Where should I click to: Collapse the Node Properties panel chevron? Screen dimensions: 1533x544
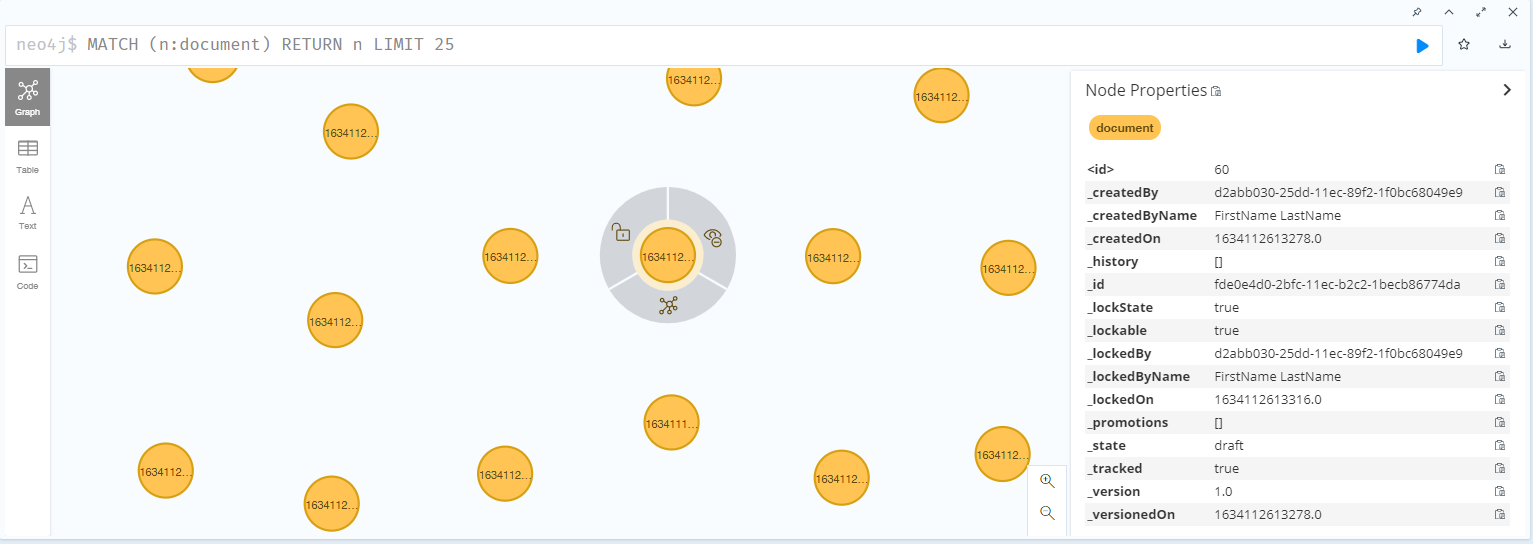pyautogui.click(x=1507, y=90)
